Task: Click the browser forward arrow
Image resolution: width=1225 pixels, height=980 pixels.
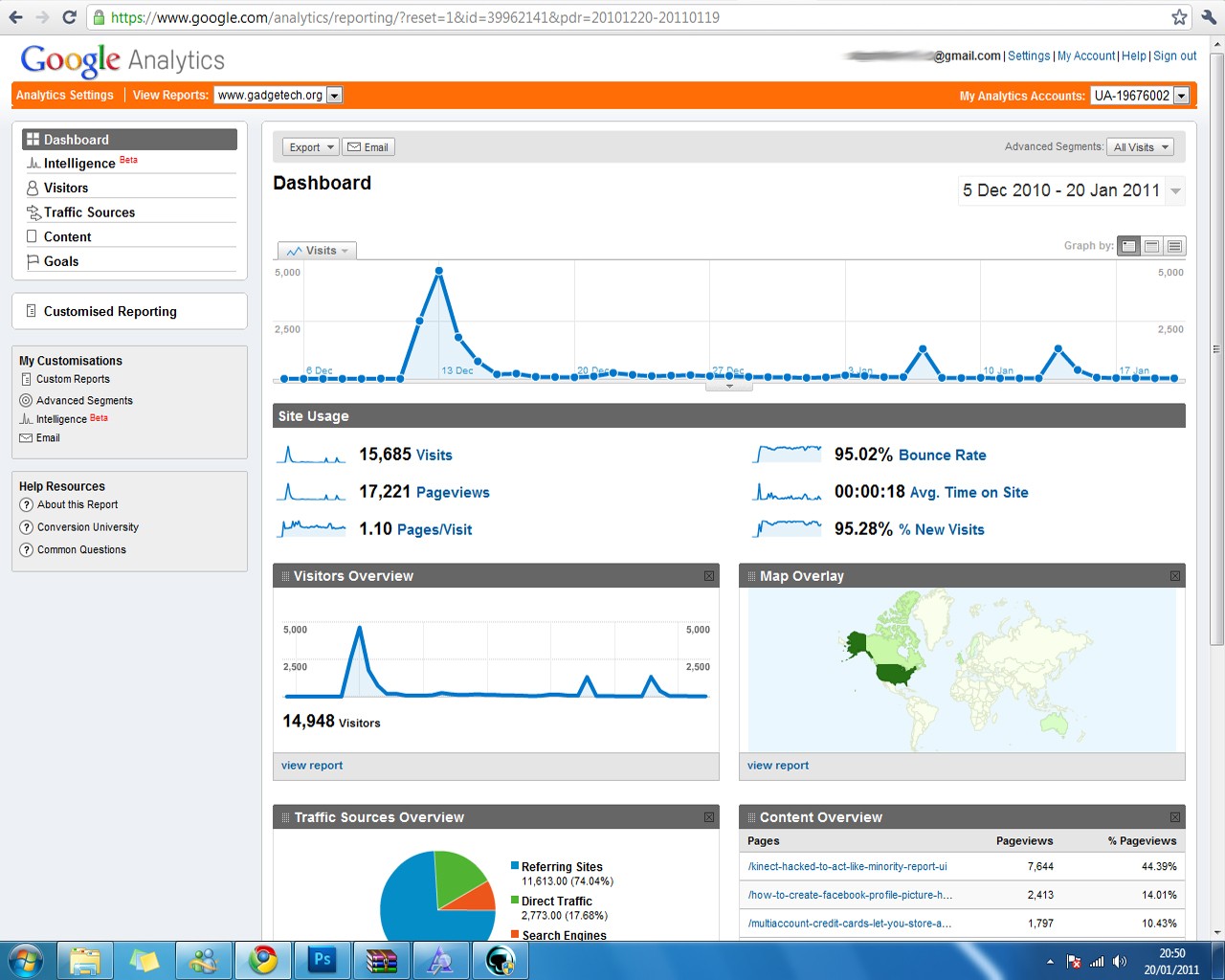Action: (42, 17)
